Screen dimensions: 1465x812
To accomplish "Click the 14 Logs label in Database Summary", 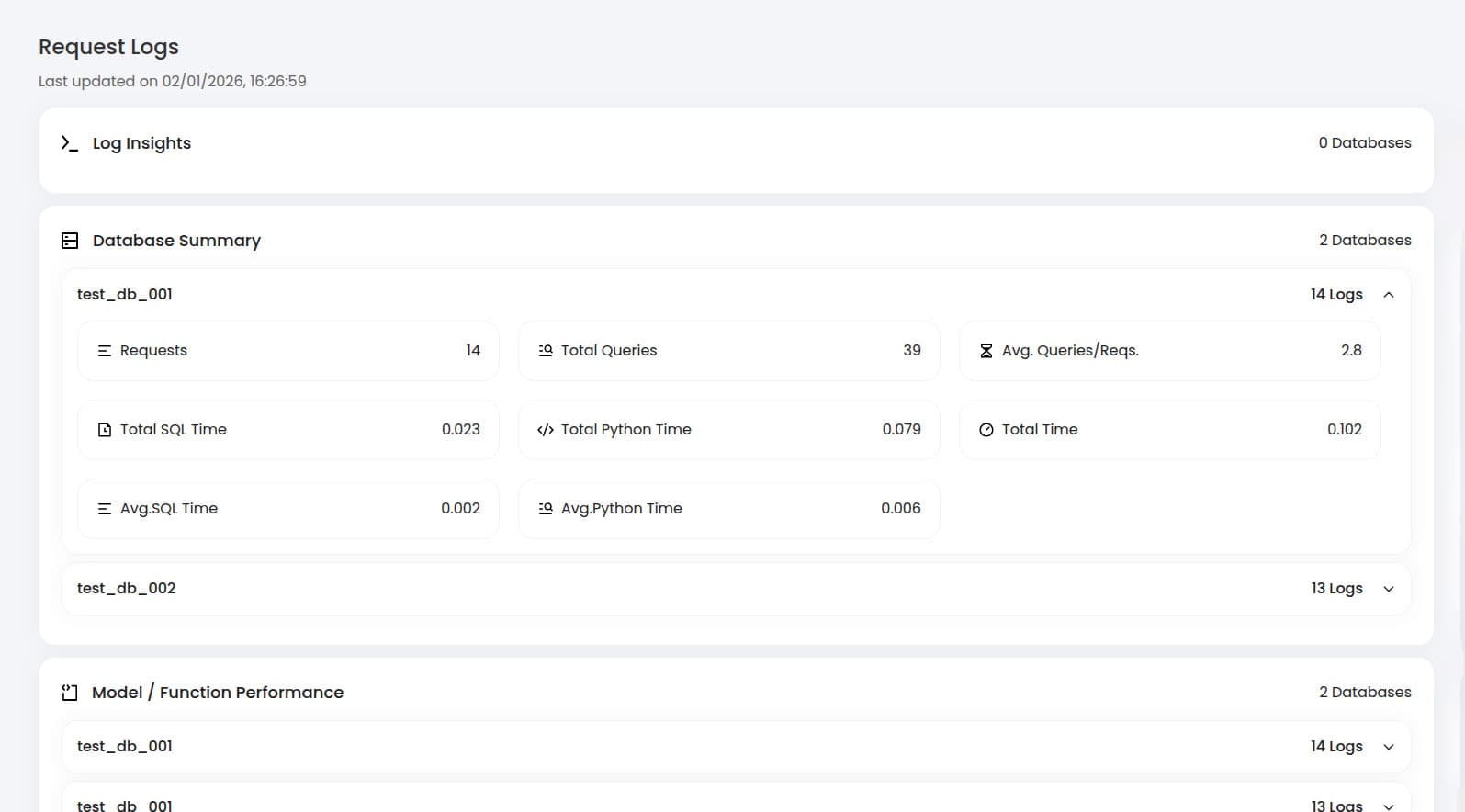I will (x=1336, y=295).
